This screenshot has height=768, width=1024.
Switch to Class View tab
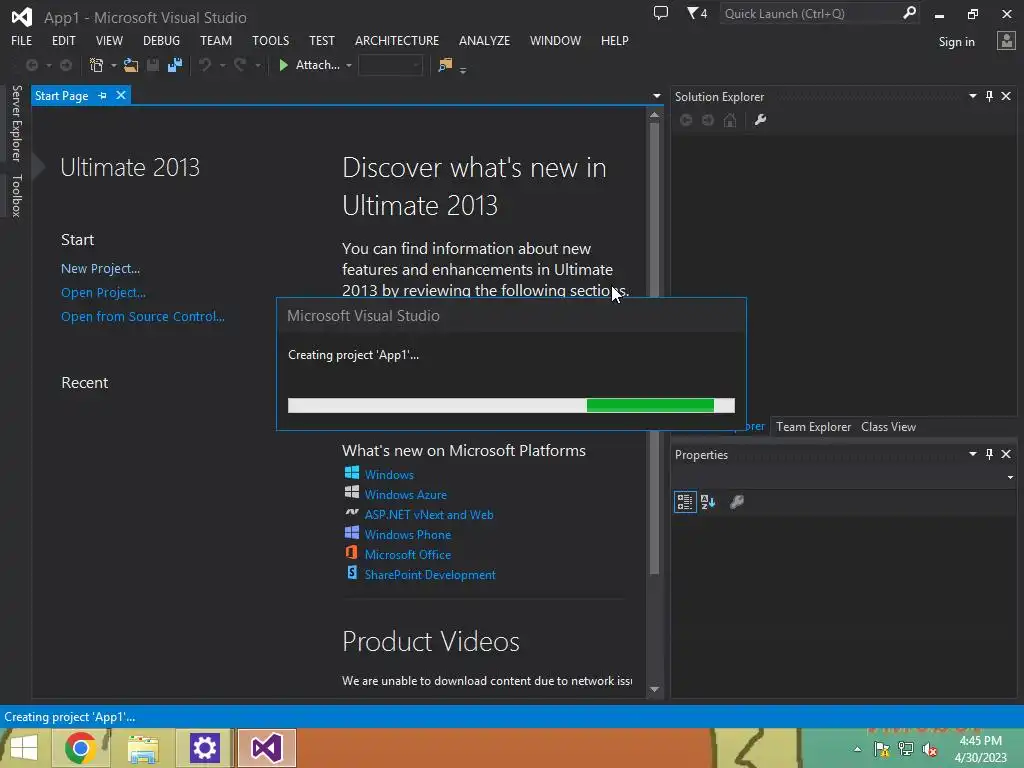[888, 426]
